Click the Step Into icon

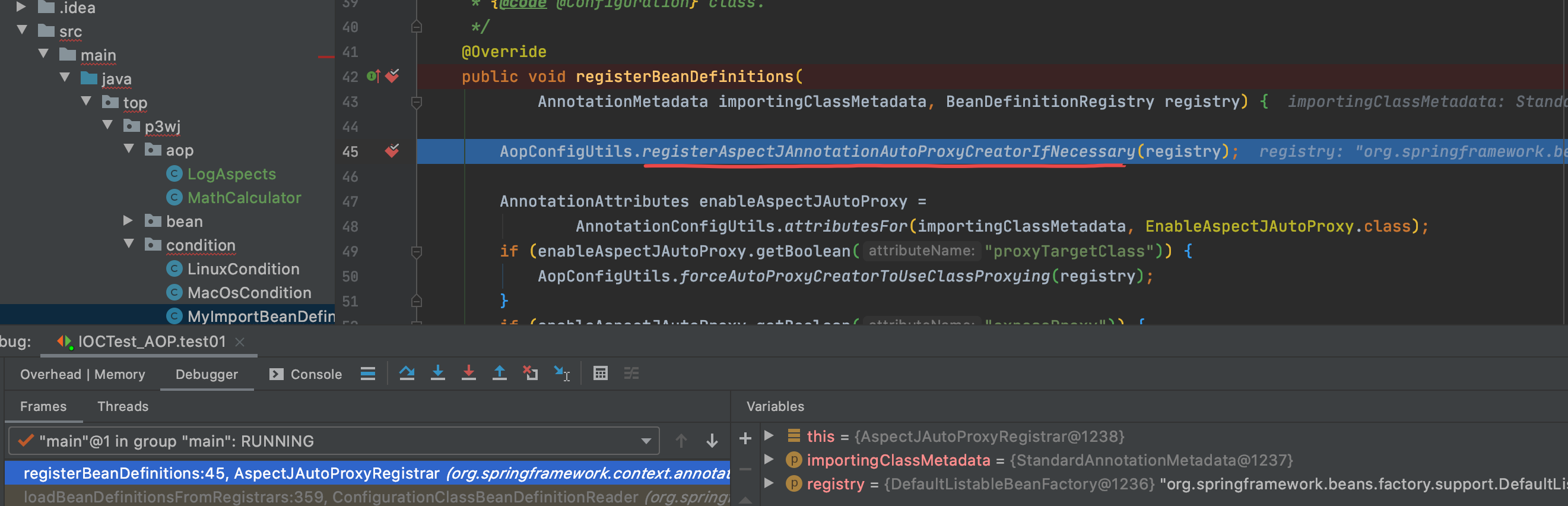coord(437,373)
